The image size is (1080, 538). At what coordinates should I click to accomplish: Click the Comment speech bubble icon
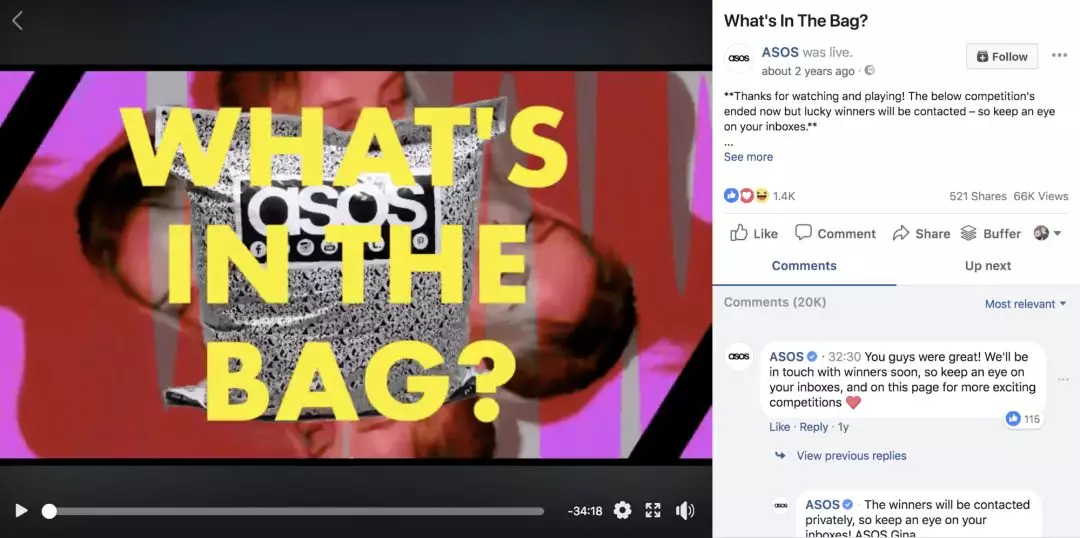pos(835,234)
